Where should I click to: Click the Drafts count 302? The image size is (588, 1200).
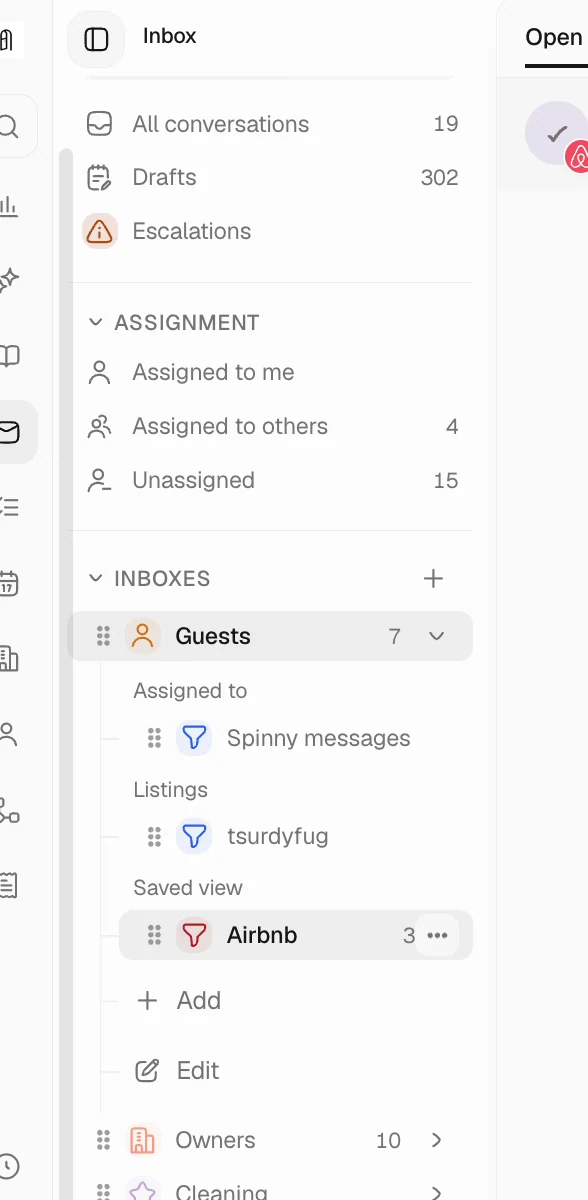tap(439, 177)
